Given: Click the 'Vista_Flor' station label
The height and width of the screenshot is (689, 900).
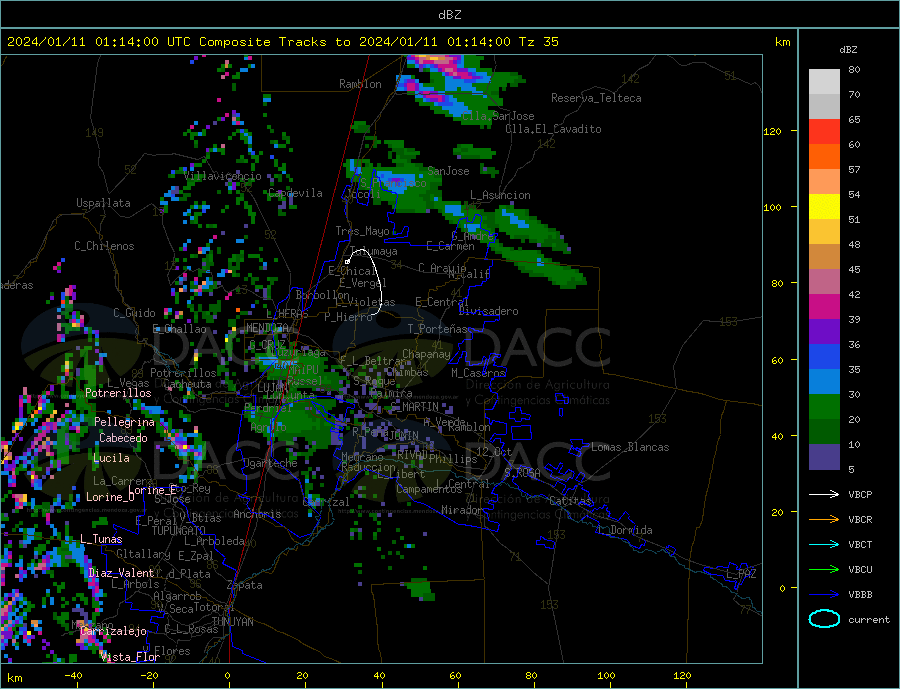Looking at the screenshot, I should click(130, 657).
